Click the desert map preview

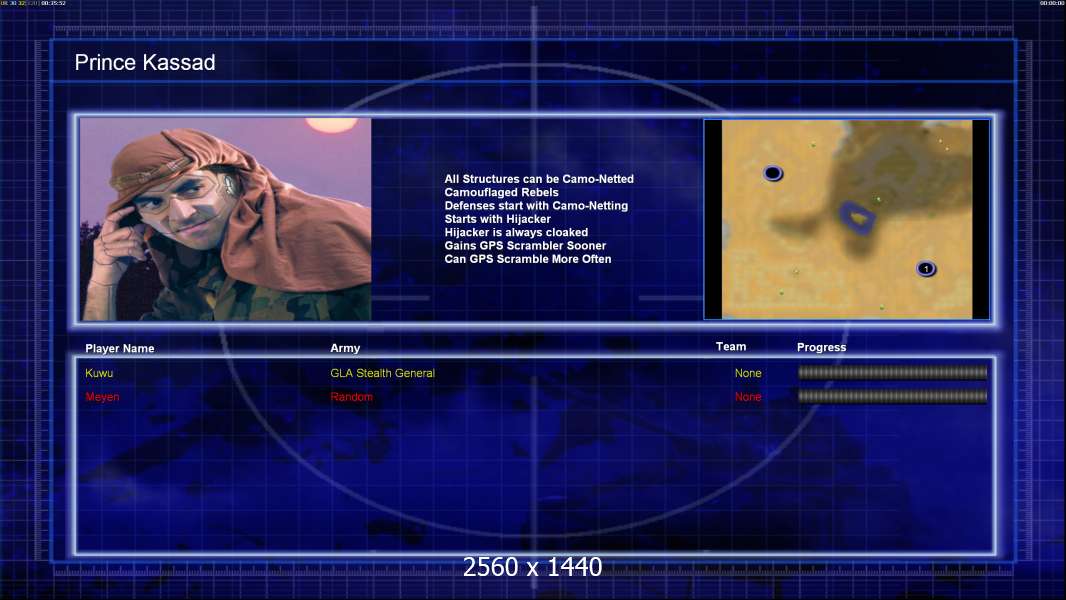846,219
